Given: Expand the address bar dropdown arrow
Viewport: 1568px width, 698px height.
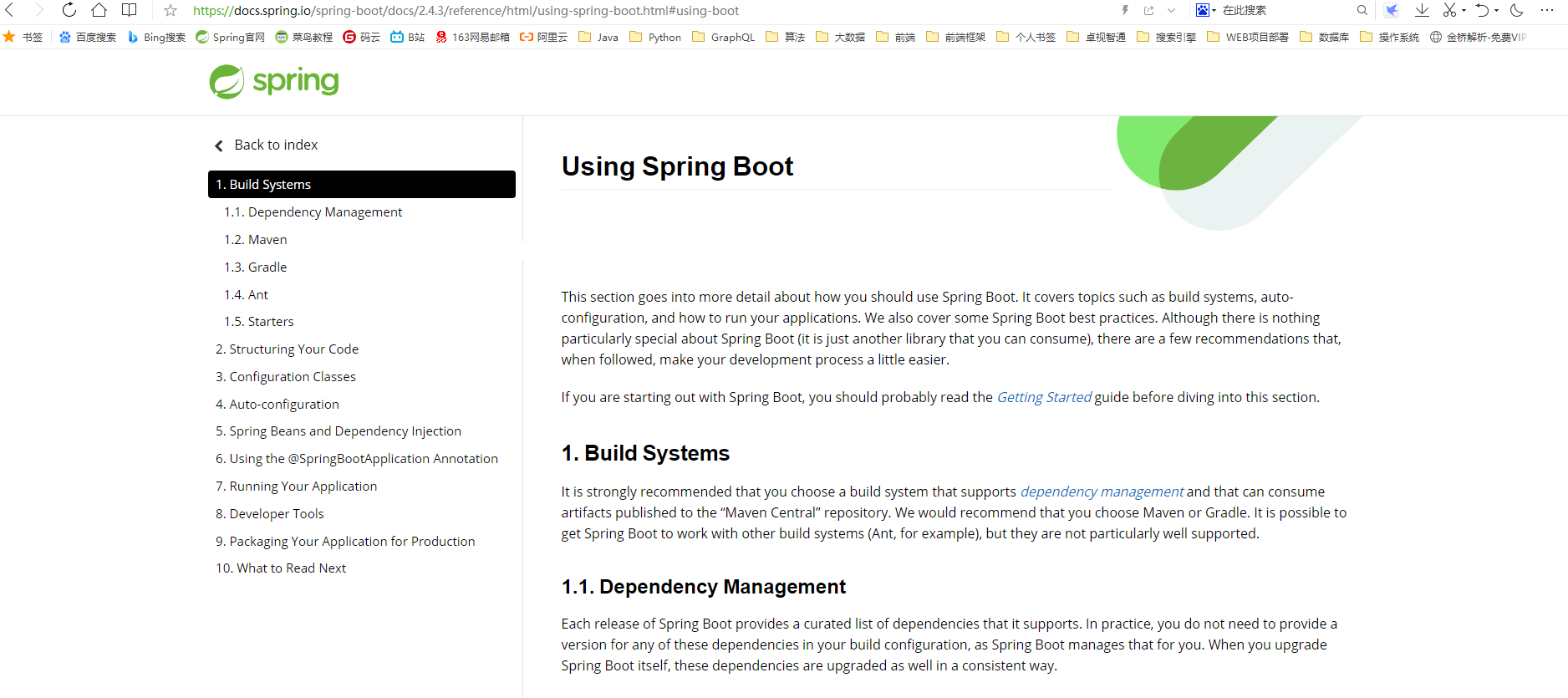Looking at the screenshot, I should click(x=1172, y=11).
